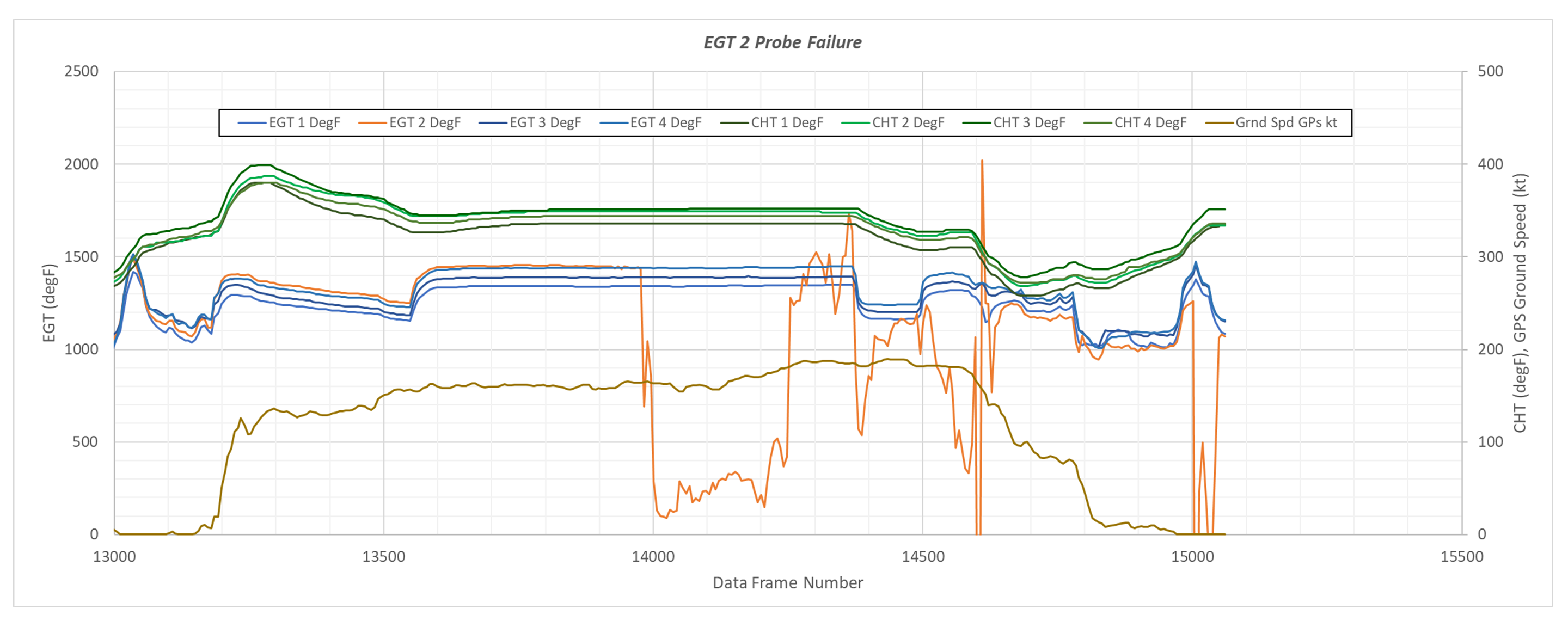This screenshot has width=1568, height=627.
Task: Click the 15500 label on the horizontal axis
Action: click(1461, 557)
